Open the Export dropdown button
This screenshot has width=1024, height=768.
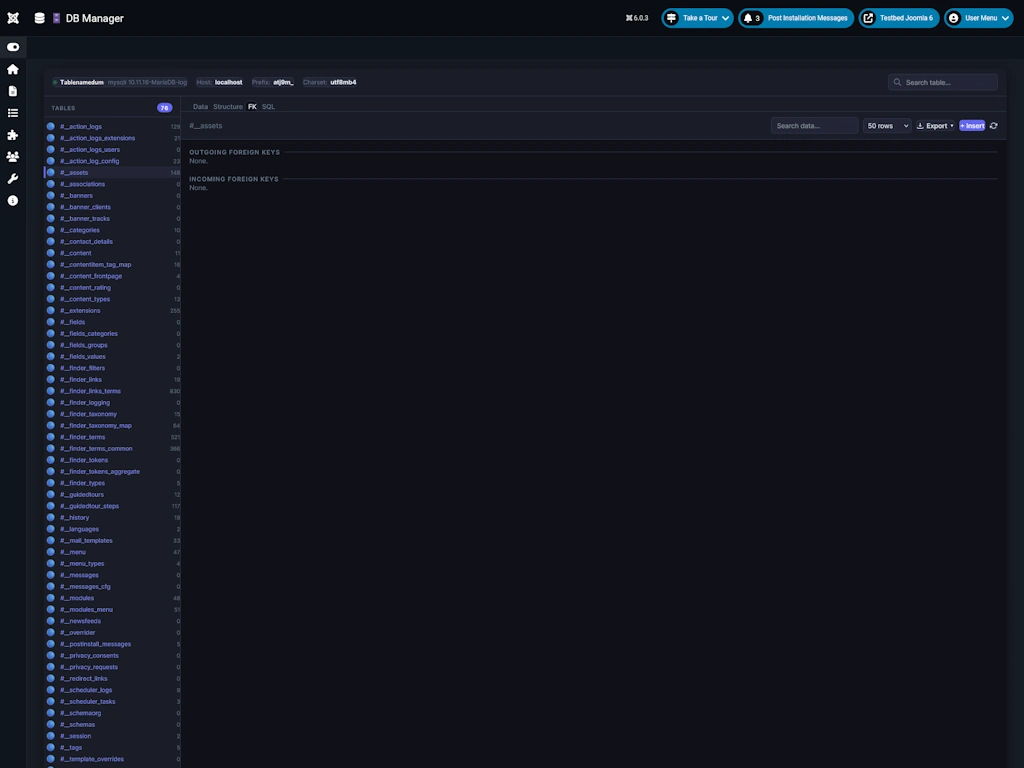tap(935, 125)
